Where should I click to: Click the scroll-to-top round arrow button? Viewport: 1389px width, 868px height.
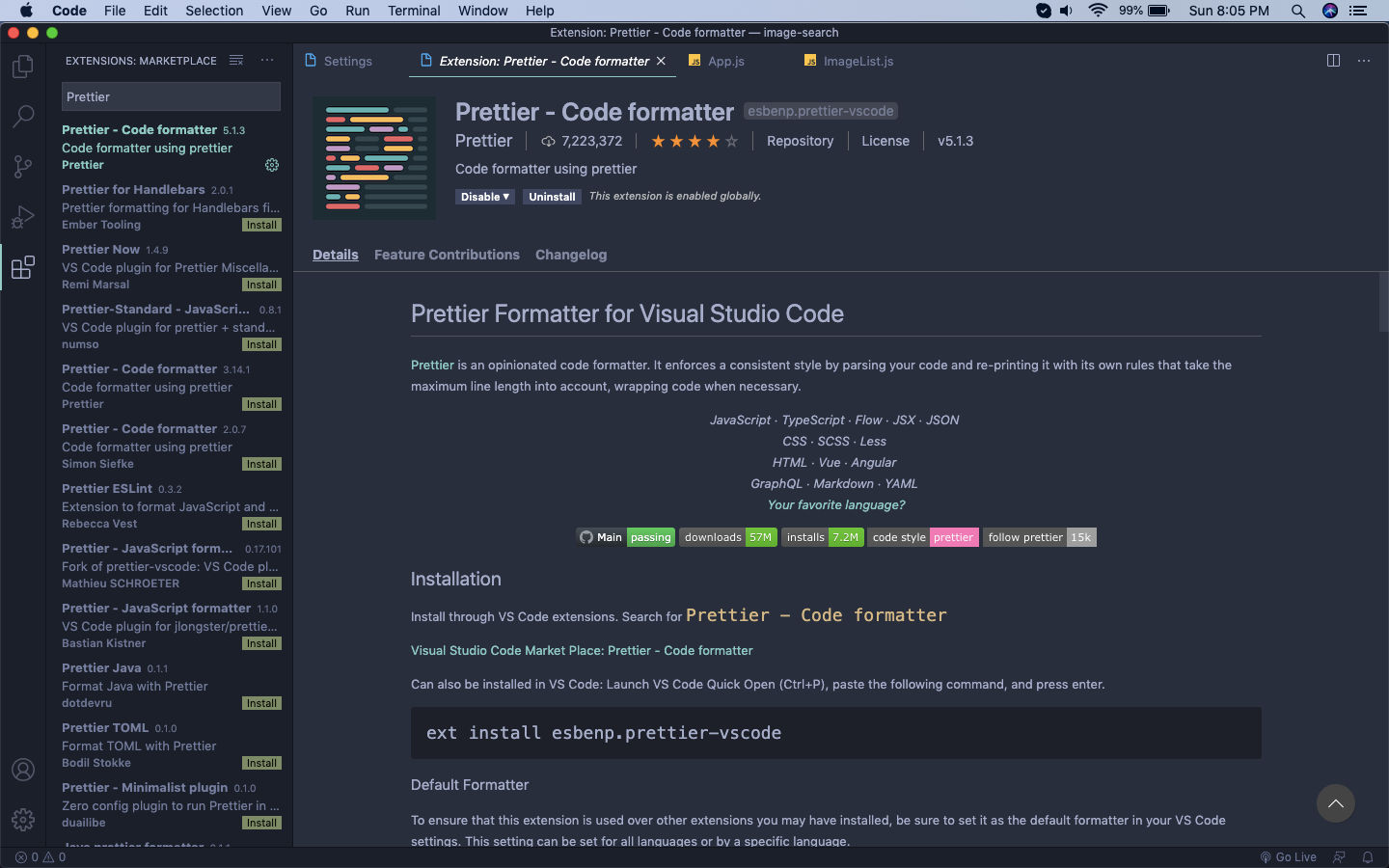click(1336, 803)
